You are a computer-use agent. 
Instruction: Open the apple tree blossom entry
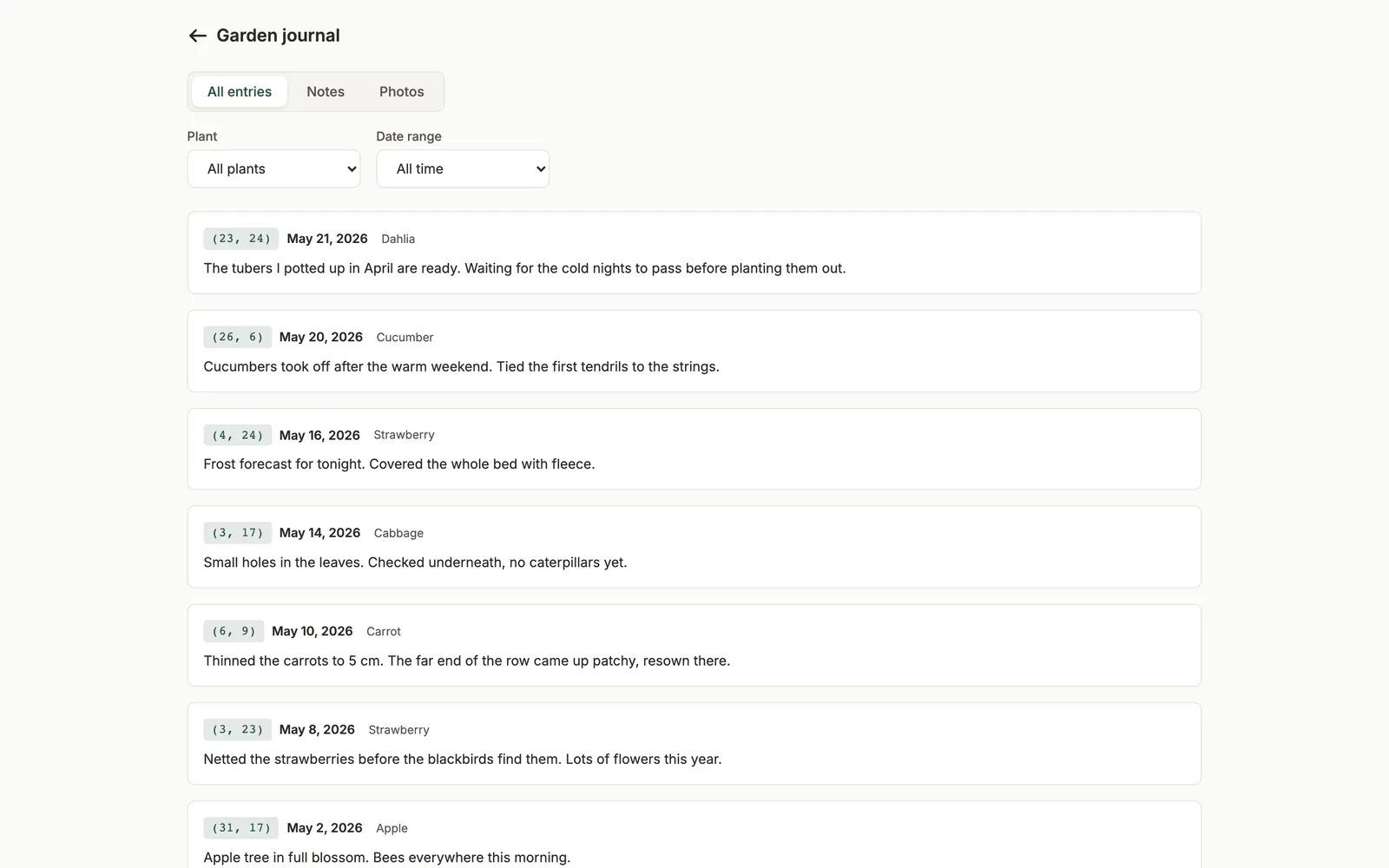[694, 835]
